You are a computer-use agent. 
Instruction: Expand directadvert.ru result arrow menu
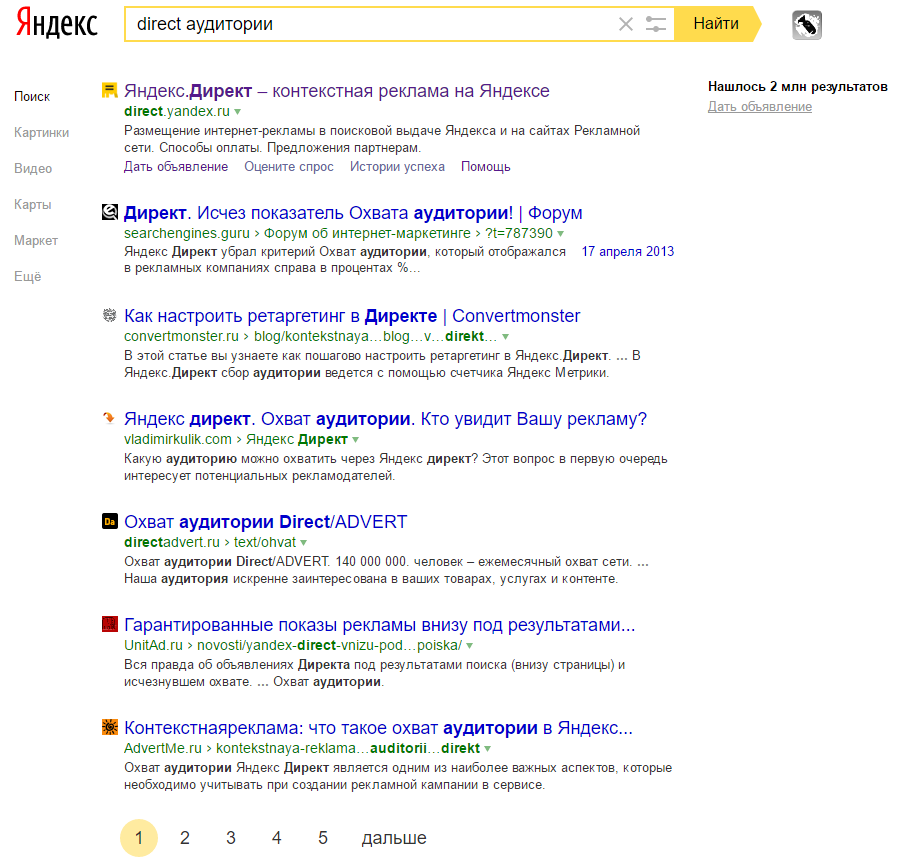click(303, 542)
